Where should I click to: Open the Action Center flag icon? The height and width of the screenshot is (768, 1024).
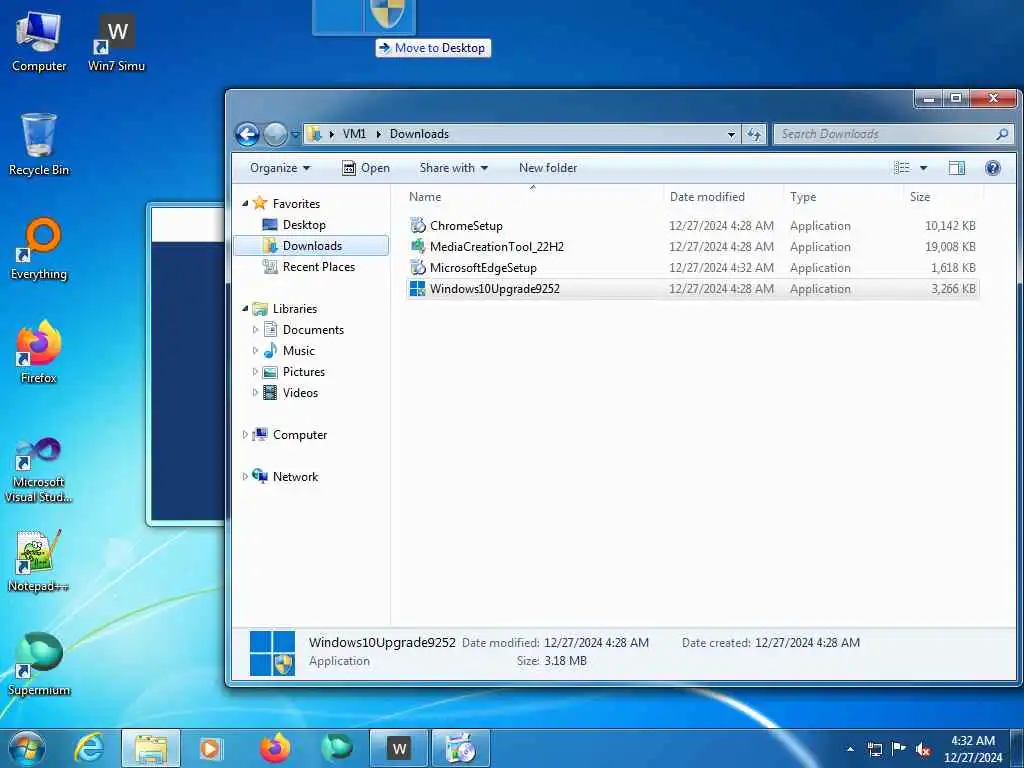(899, 749)
